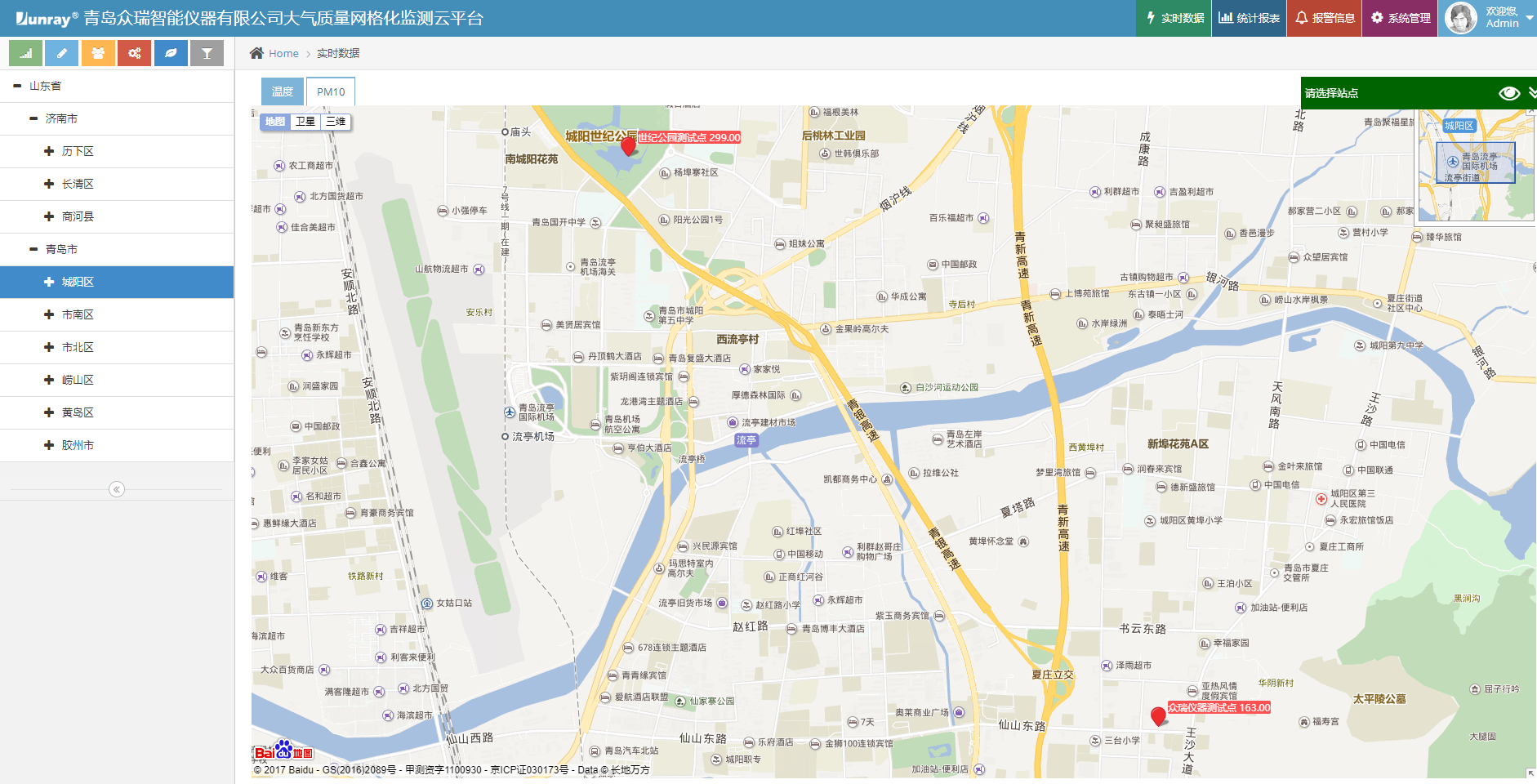Expand station panel with double-chevron arrow
Viewport: 1537px width, 784px height.
(1532, 93)
